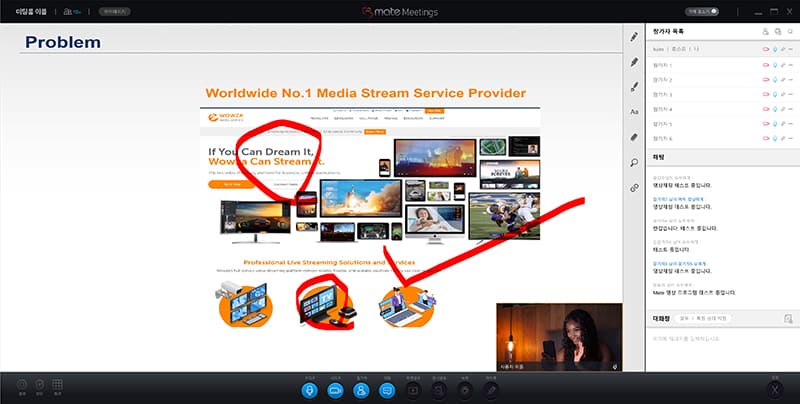Click the orange Try it free button on shared page
The width and height of the screenshot is (800, 404).
(x=232, y=184)
